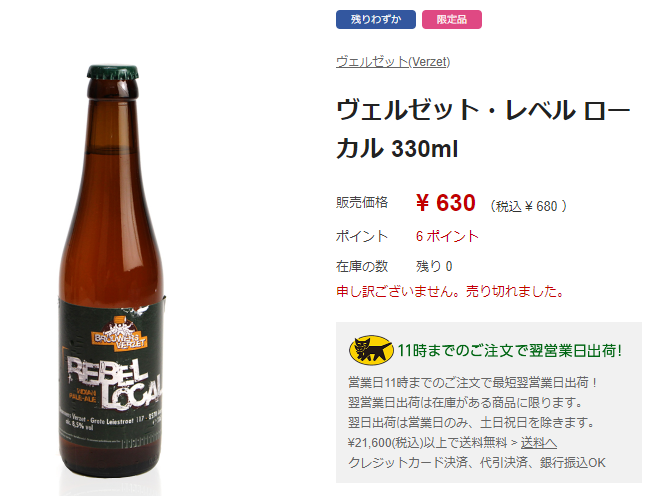Open the 送料へ shipping link
This screenshot has height=496, width=661.
[538, 442]
